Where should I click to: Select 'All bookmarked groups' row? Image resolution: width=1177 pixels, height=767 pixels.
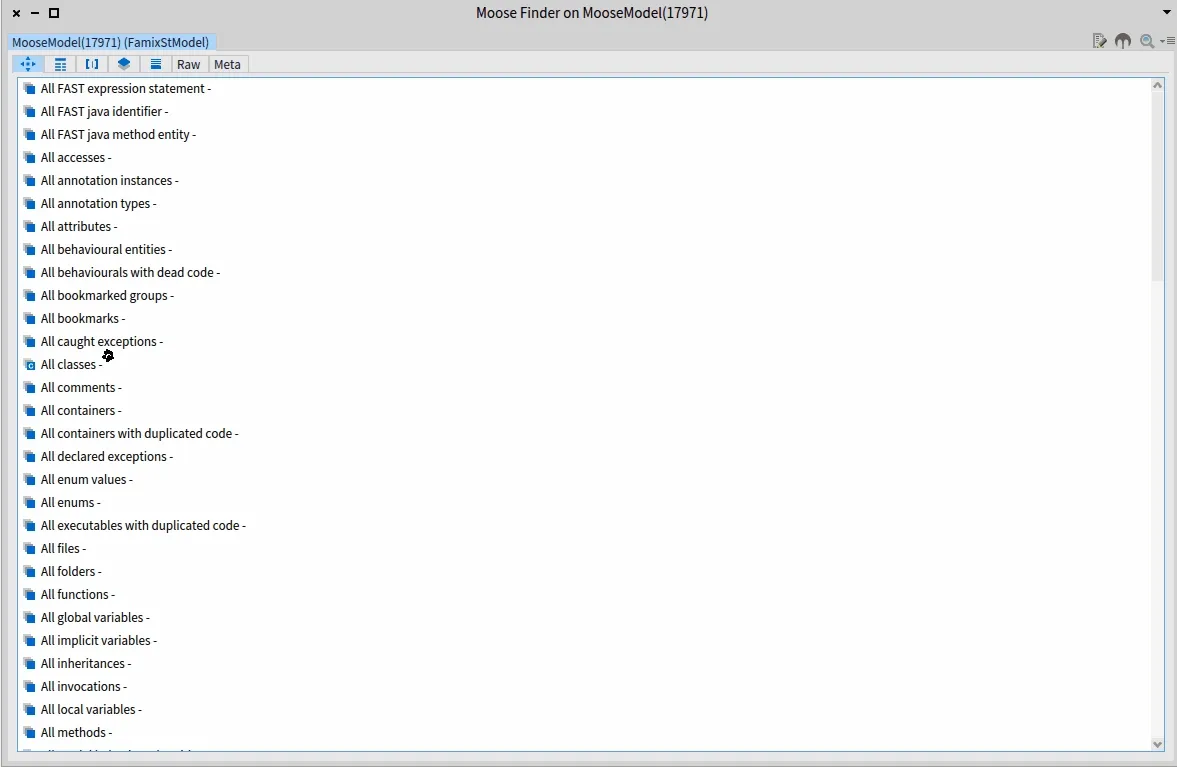(x=584, y=296)
